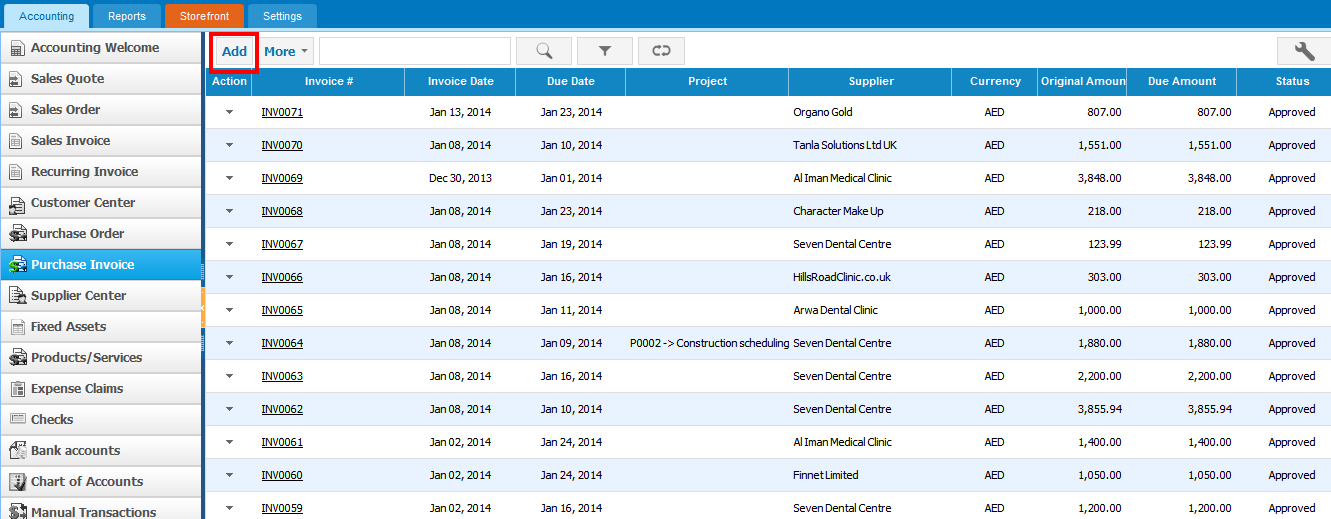Open the Settings tab
The width and height of the screenshot is (1331, 519).
click(282, 16)
